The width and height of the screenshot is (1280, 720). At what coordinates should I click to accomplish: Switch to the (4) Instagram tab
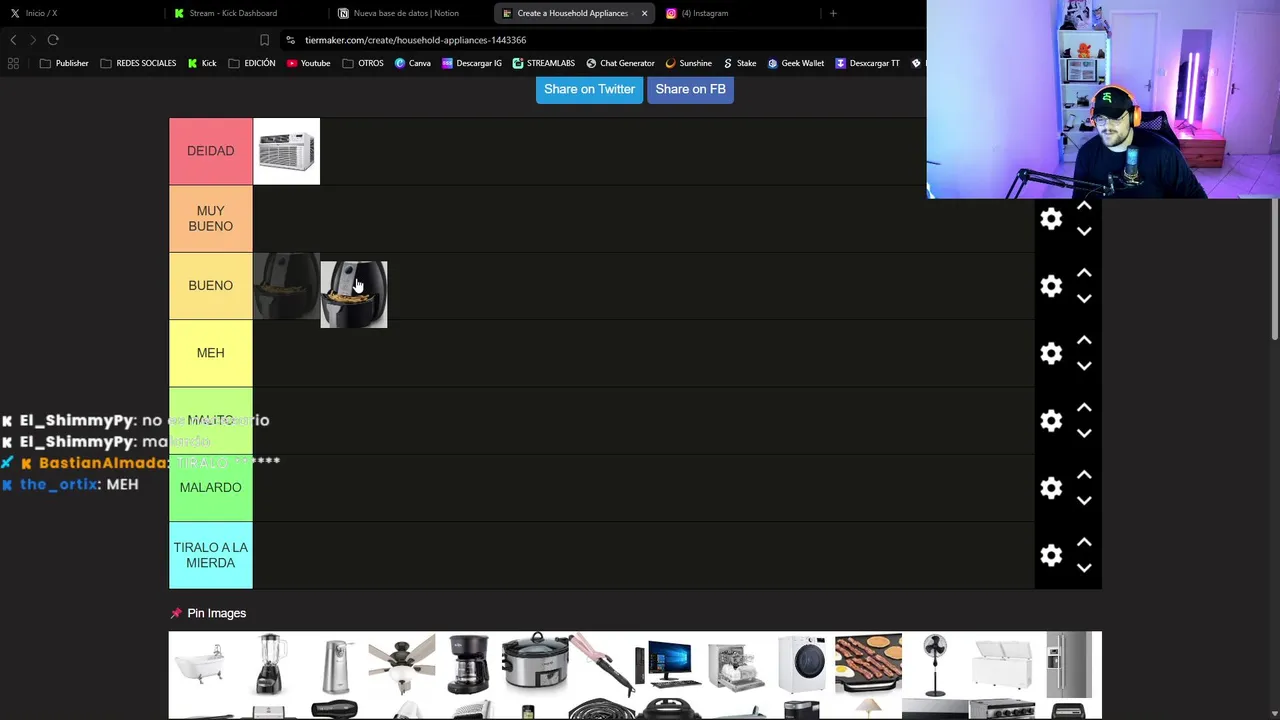tap(739, 13)
